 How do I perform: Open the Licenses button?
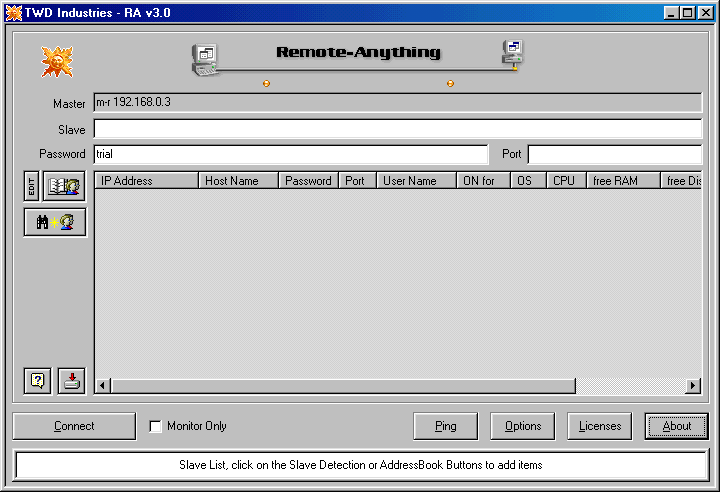click(x=600, y=426)
